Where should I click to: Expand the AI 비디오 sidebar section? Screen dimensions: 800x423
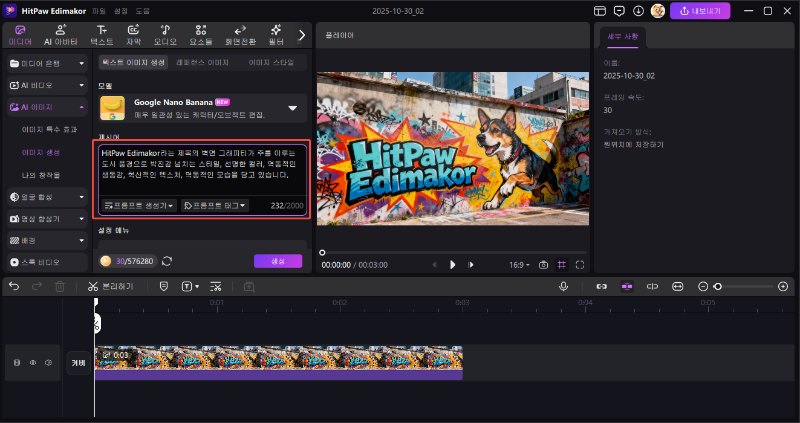pos(47,85)
